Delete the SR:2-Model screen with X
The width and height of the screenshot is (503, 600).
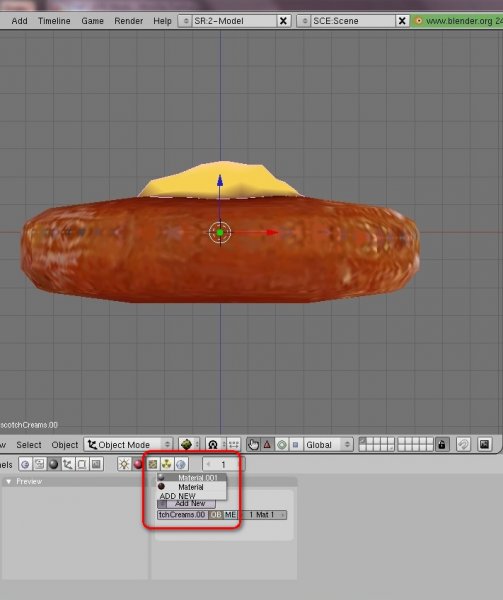click(x=283, y=21)
